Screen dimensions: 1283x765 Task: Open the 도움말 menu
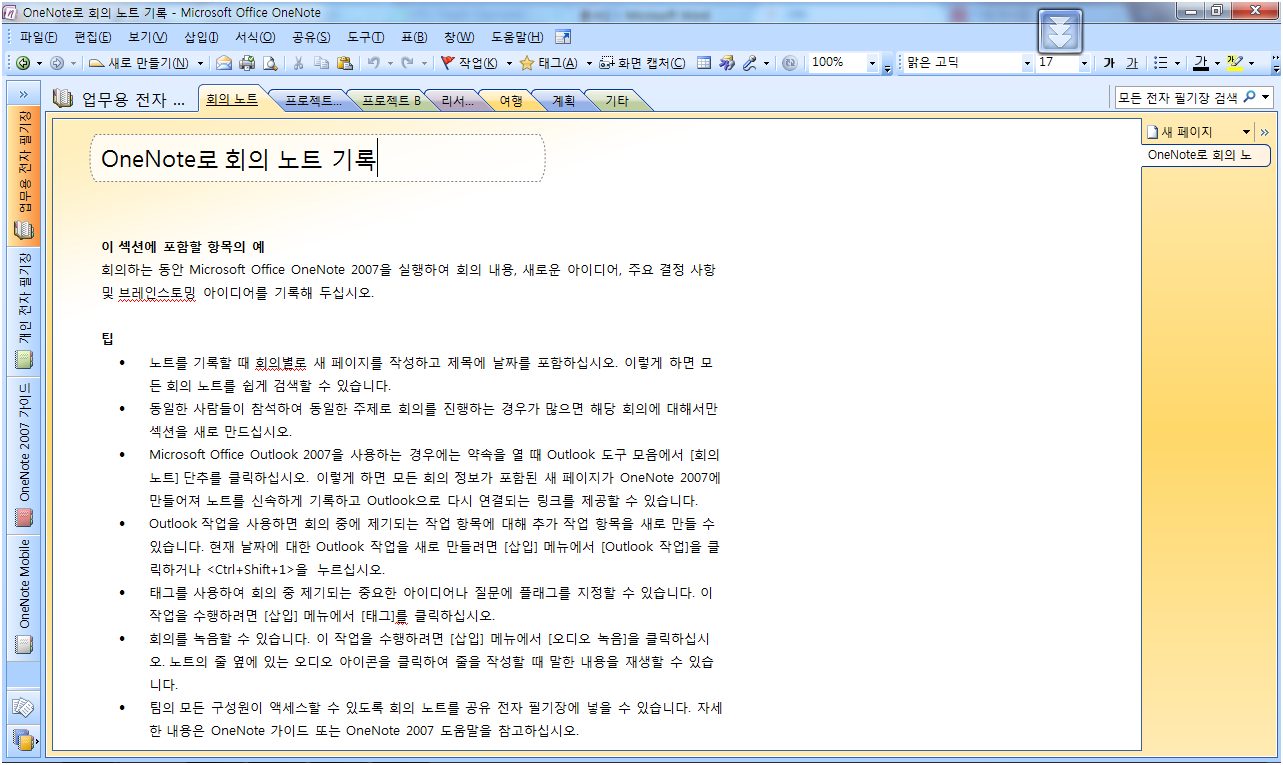517,37
